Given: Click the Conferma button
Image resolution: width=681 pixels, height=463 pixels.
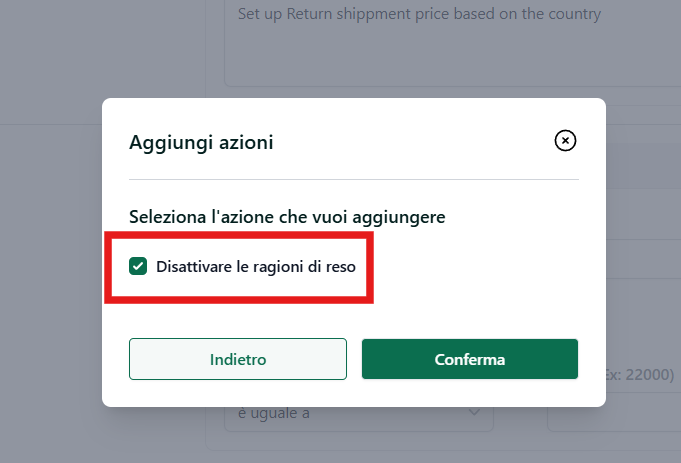Looking at the screenshot, I should pyautogui.click(x=470, y=359).
